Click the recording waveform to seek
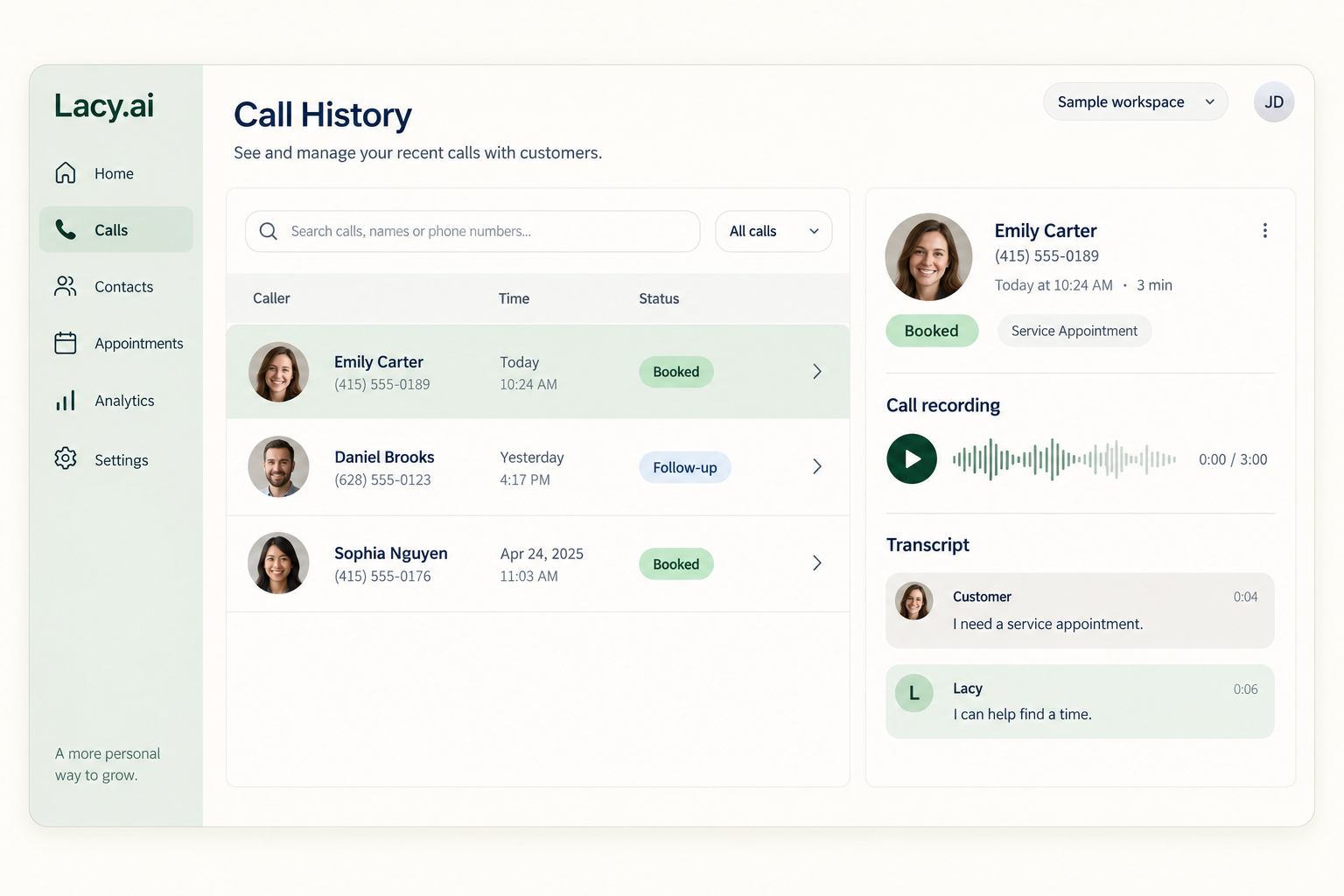1344x896 pixels. [1065, 458]
